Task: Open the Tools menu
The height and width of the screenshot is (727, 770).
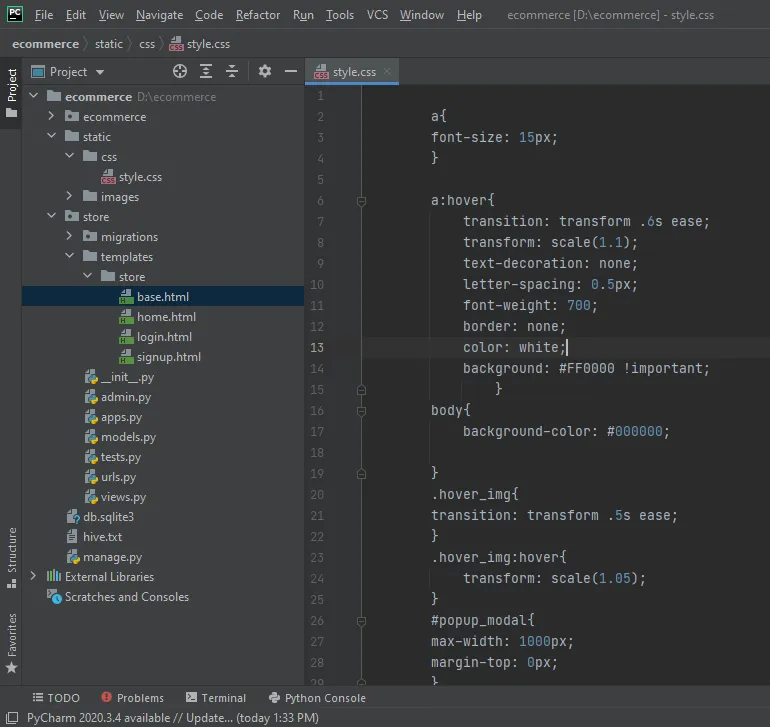Action: [340, 15]
